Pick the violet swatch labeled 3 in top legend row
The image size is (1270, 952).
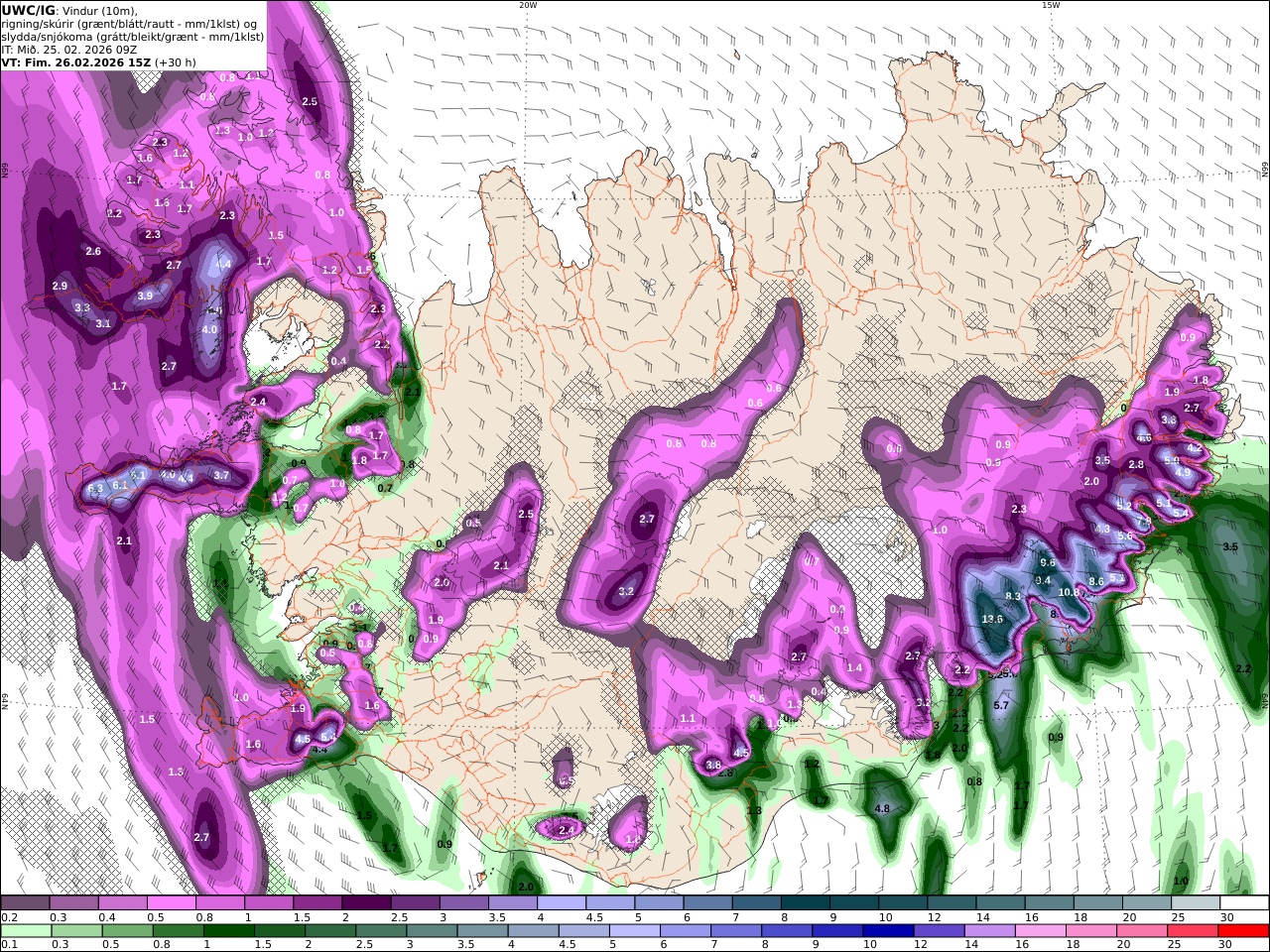pyautogui.click(x=464, y=903)
